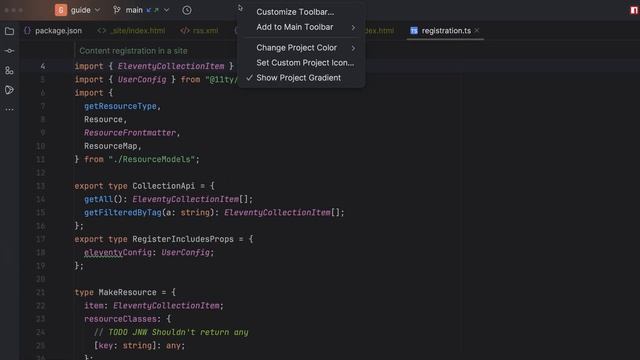Click ResourceFrontmatter in import list
Viewport: 640px width, 360px height.
[x=130, y=133]
